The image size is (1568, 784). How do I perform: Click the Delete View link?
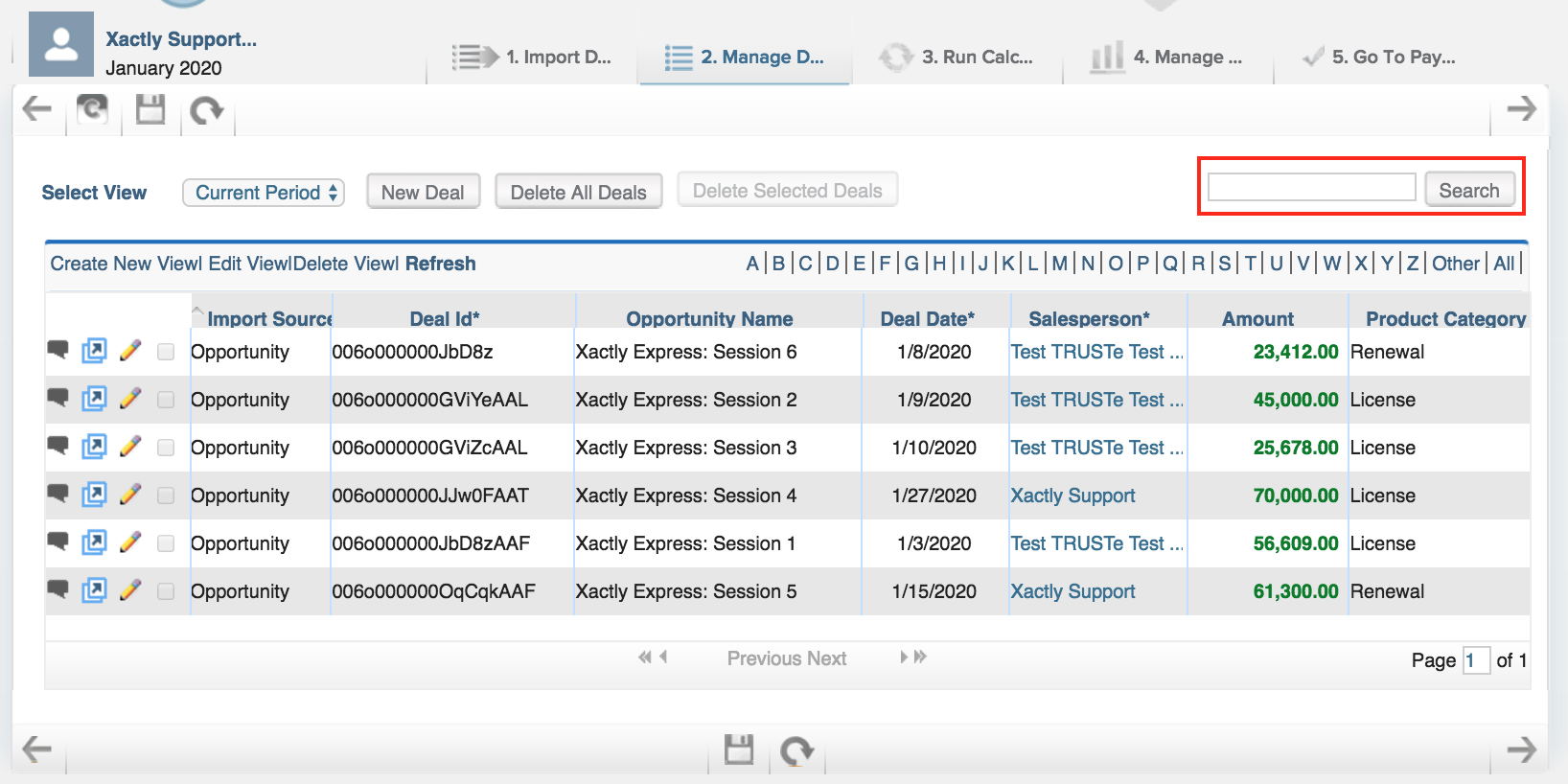344,264
